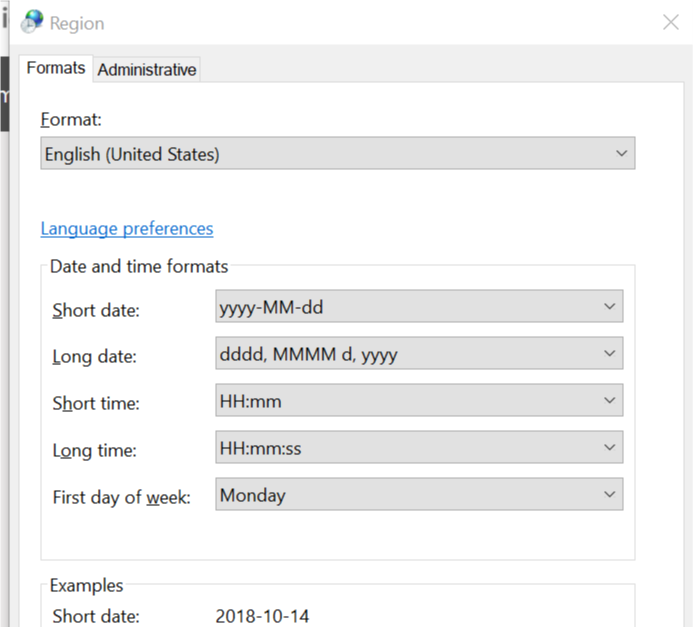Click the First day of week chevron
This screenshot has height=627, width=693.
[x=609, y=495]
